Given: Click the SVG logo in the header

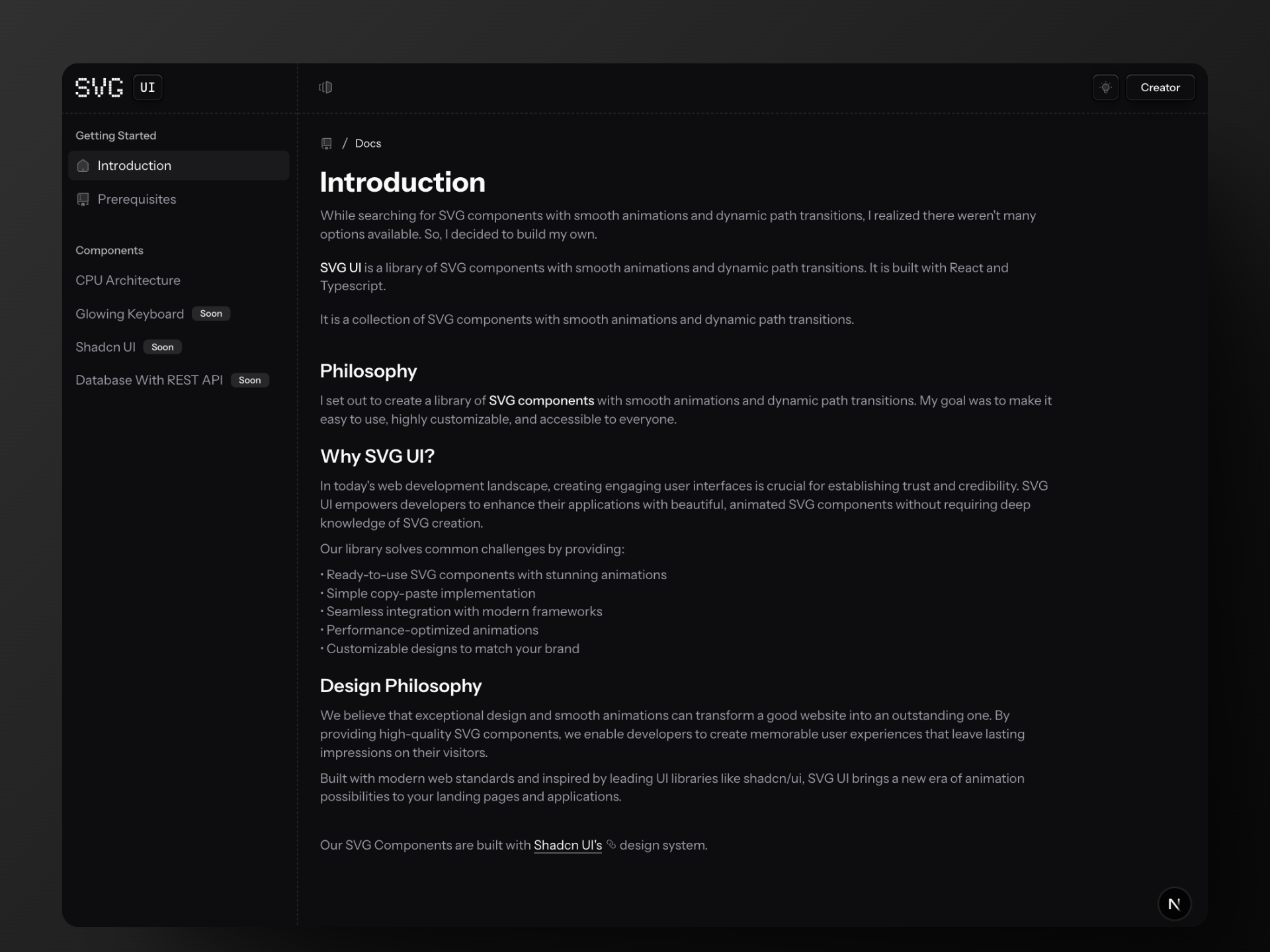Looking at the screenshot, I should (x=99, y=87).
